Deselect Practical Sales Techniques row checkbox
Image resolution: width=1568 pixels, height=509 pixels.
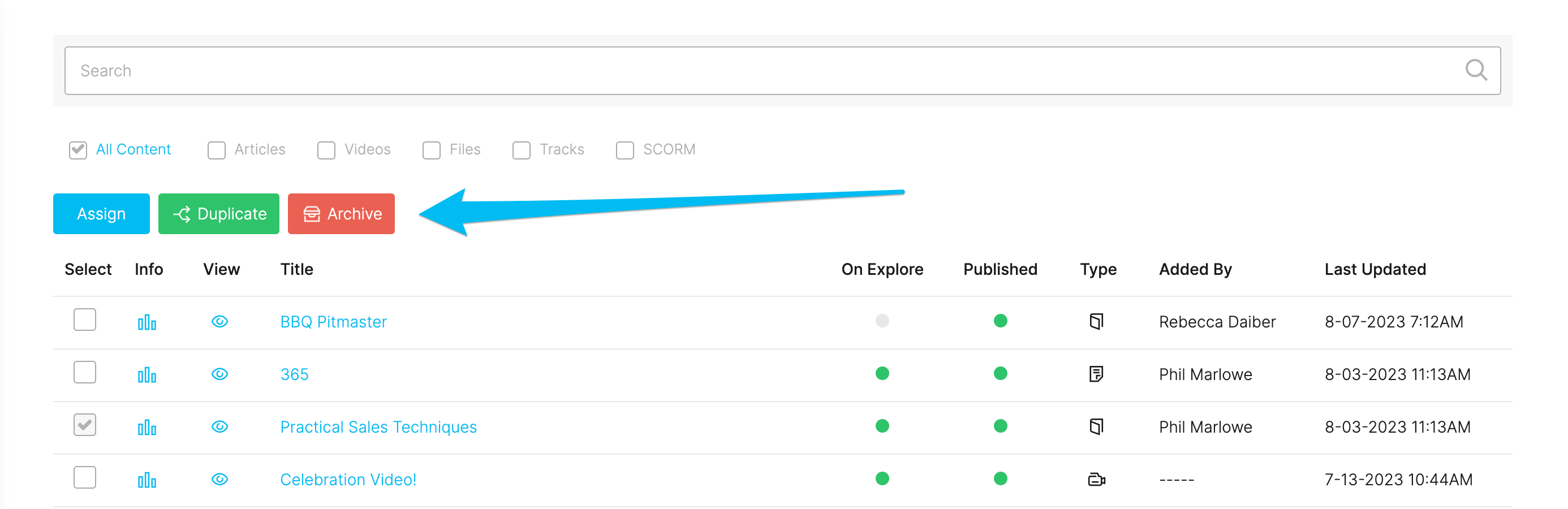coord(85,425)
